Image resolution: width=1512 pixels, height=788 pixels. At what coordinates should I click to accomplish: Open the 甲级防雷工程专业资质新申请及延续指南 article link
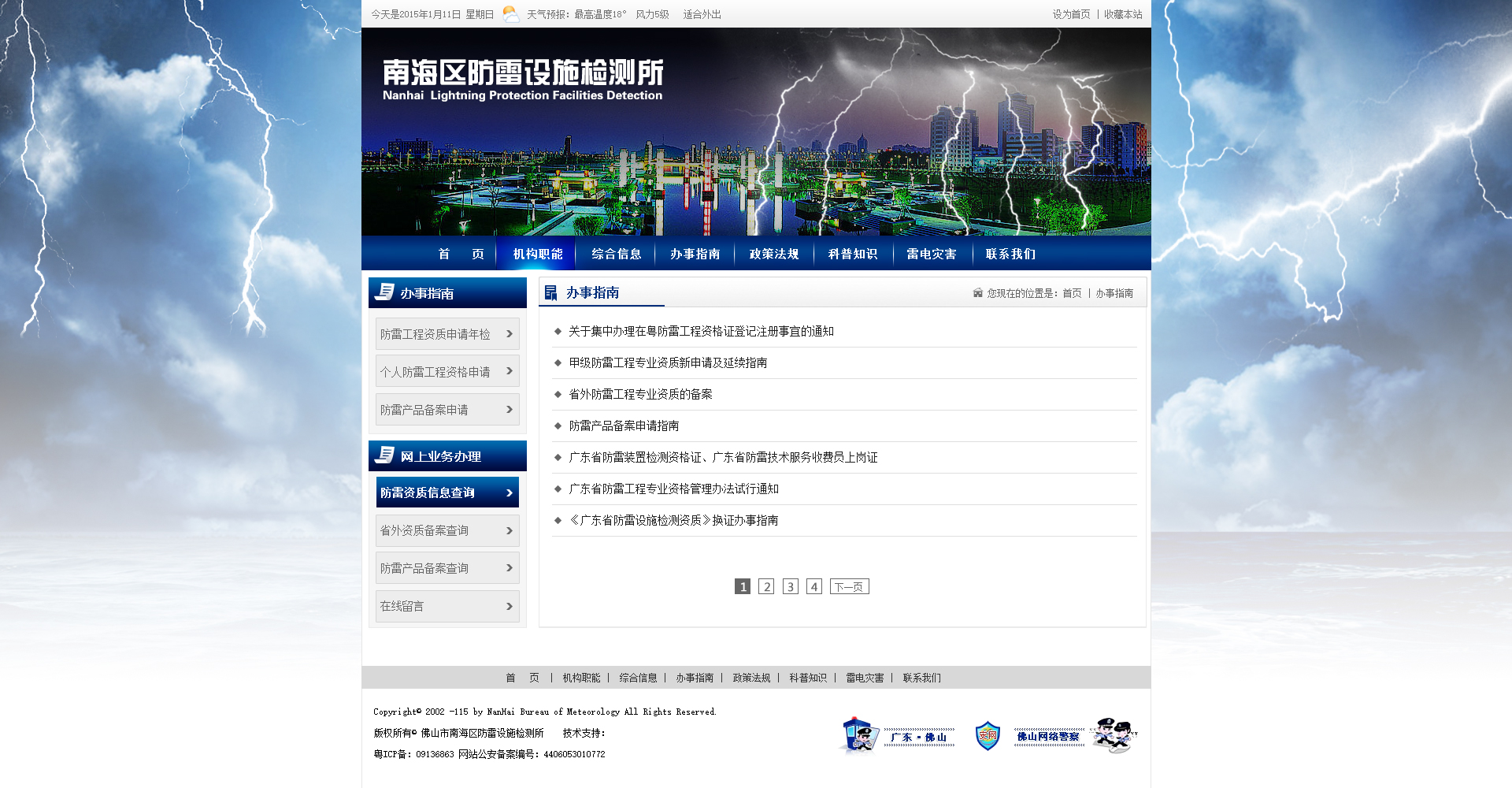click(668, 362)
